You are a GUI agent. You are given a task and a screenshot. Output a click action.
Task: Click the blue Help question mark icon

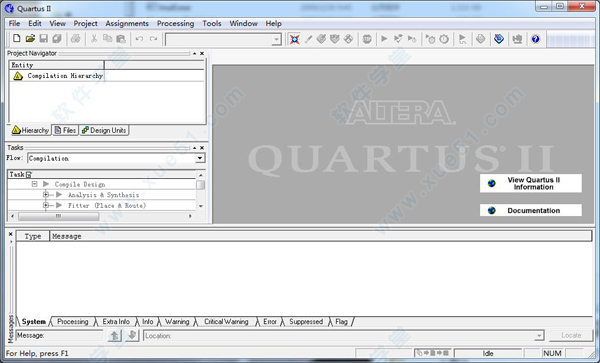[x=535, y=39]
